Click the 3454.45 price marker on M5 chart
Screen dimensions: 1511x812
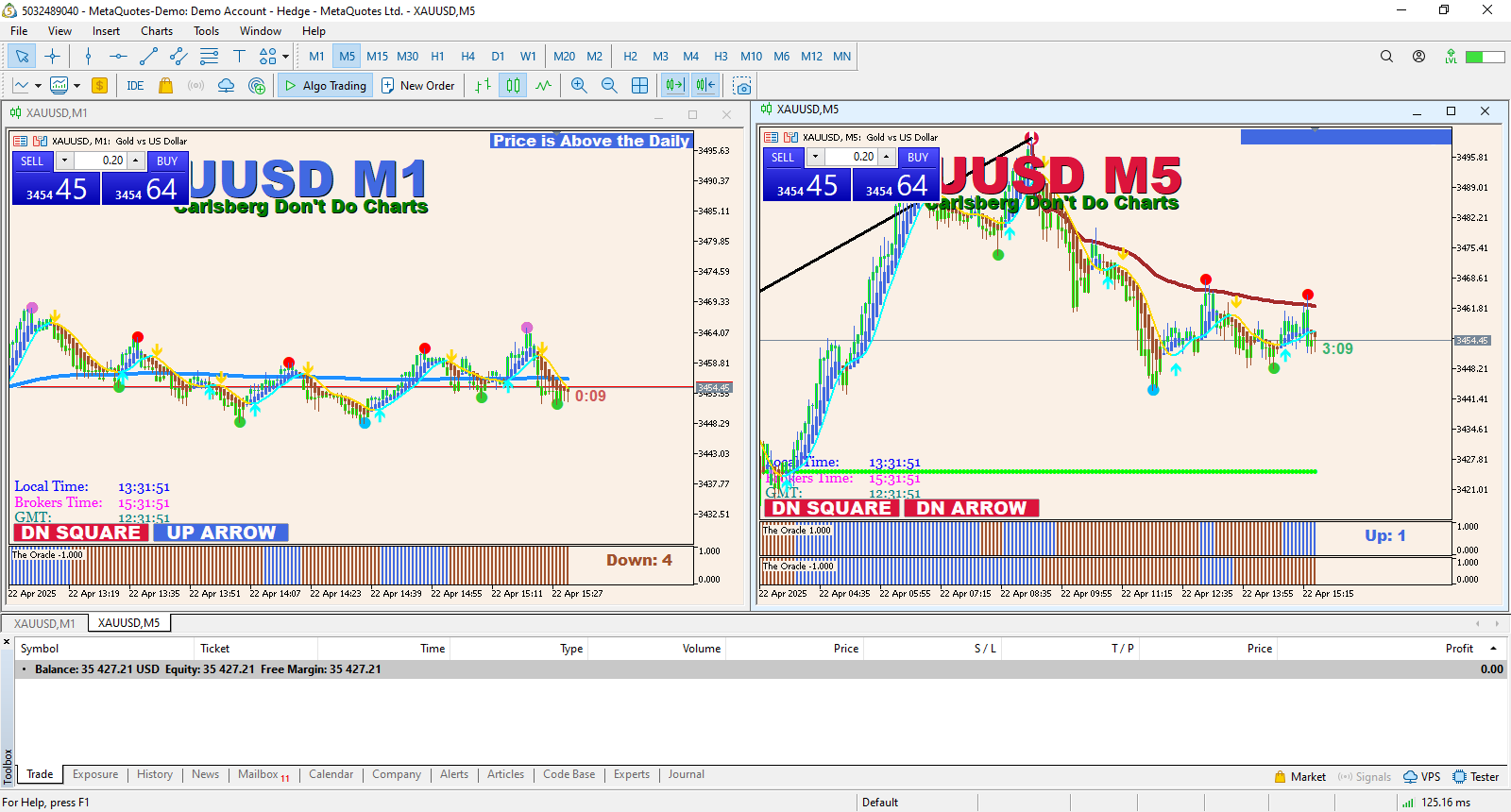click(1471, 341)
